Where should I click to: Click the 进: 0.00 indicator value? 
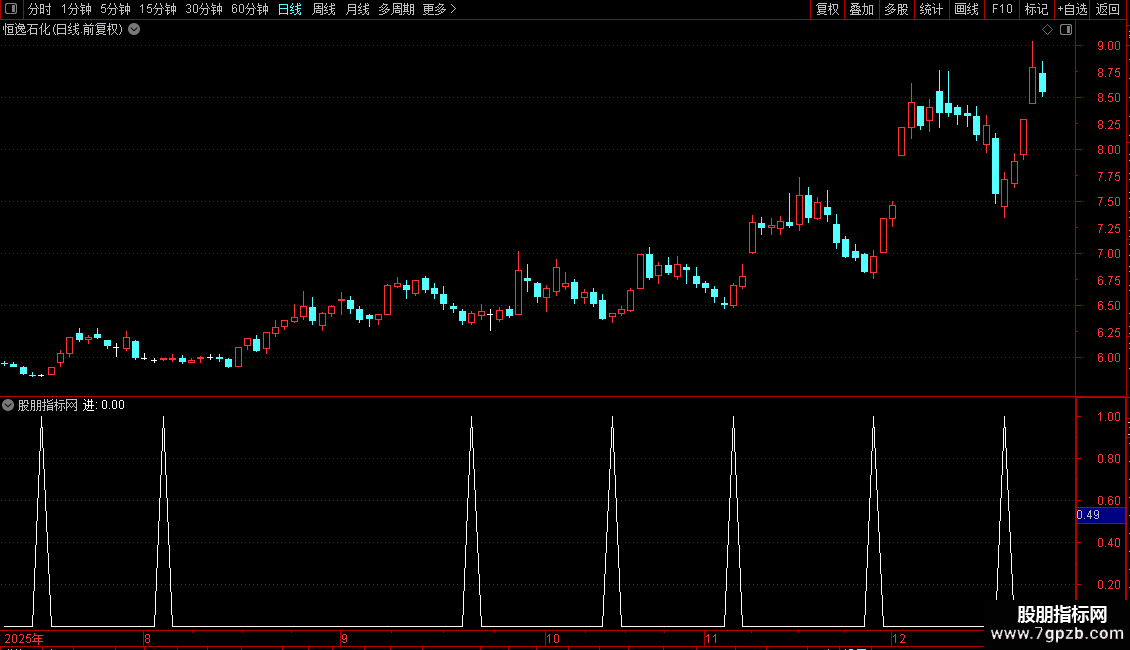click(104, 405)
